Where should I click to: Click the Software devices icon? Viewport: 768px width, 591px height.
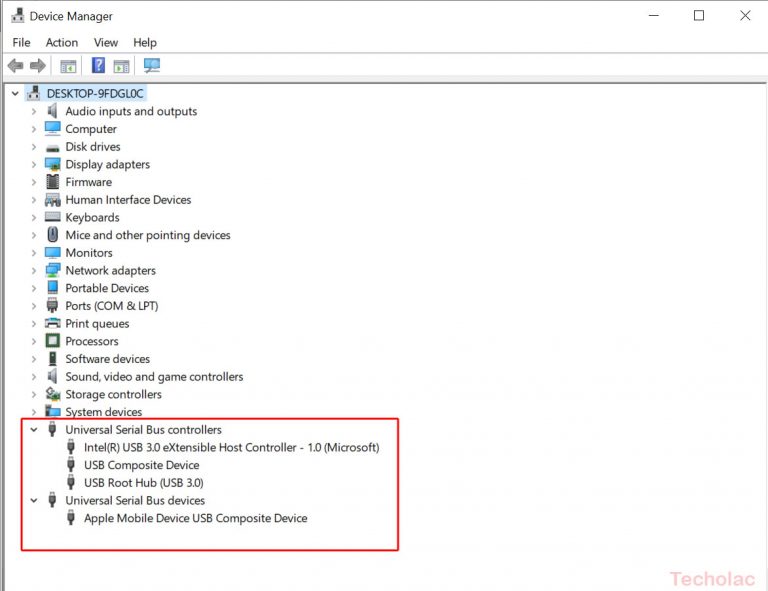point(52,358)
